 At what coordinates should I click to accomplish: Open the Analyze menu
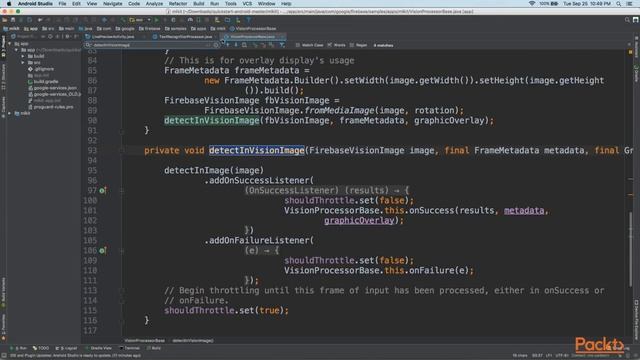[x=154, y=4]
